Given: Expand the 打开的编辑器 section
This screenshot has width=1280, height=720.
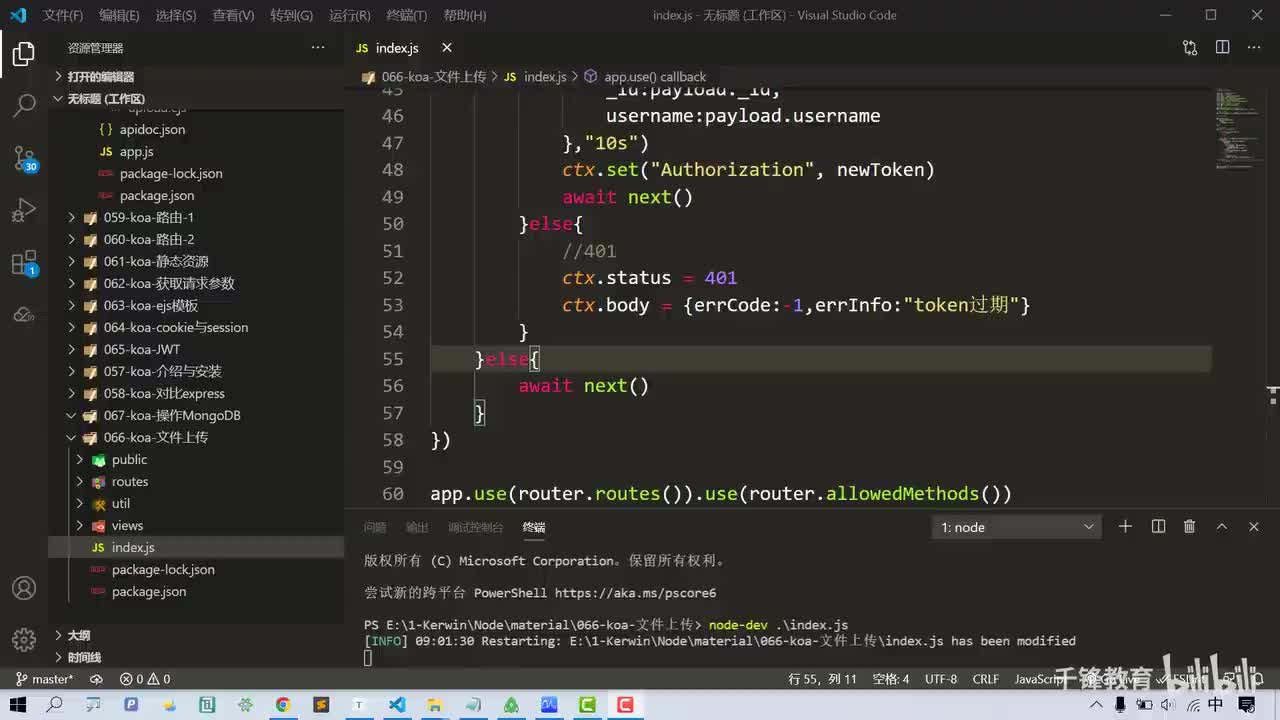Looking at the screenshot, I should (100, 77).
